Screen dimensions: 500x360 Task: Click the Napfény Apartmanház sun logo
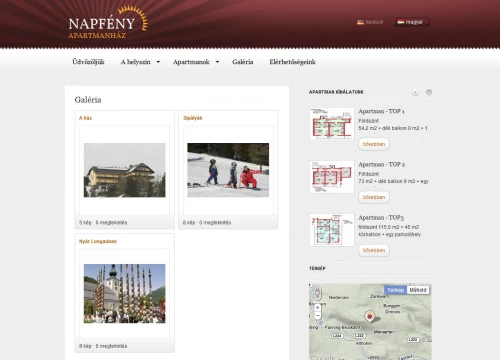tap(108, 22)
